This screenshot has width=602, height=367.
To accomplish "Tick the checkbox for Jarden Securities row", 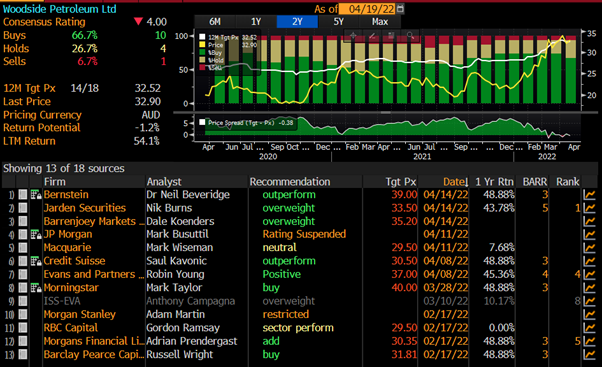I will click(23, 208).
